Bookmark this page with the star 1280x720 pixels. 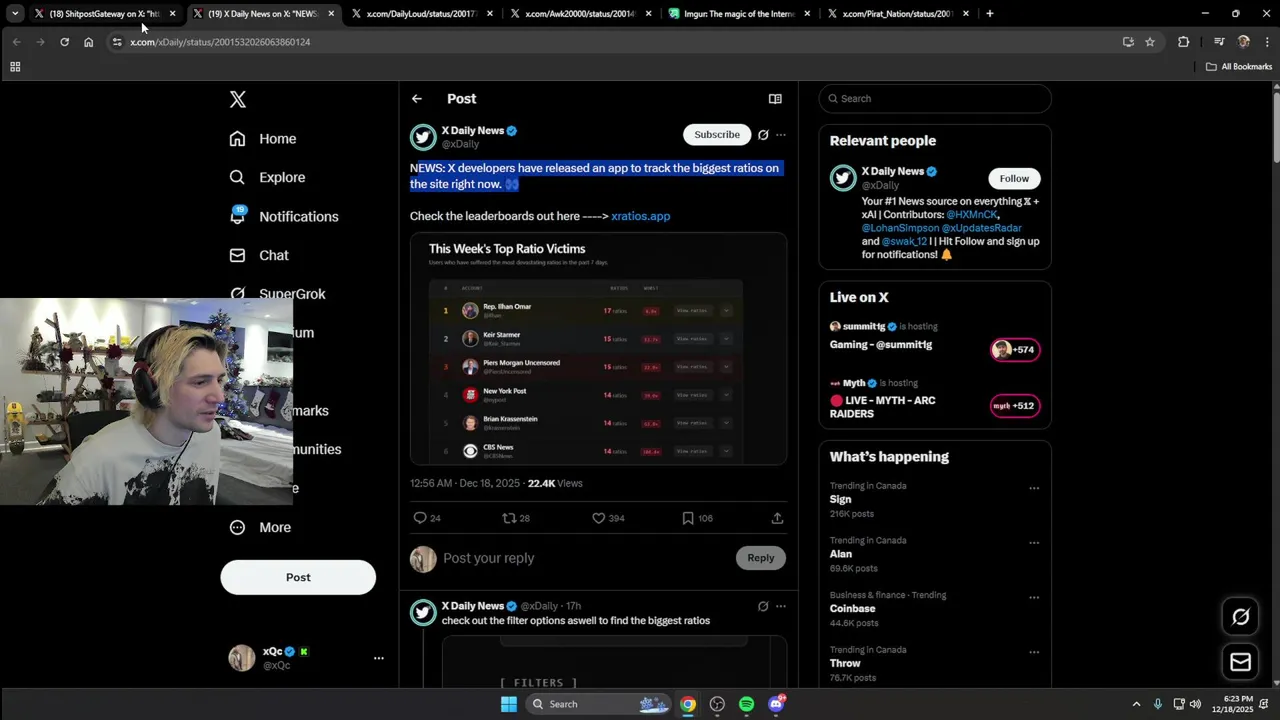click(x=1150, y=42)
